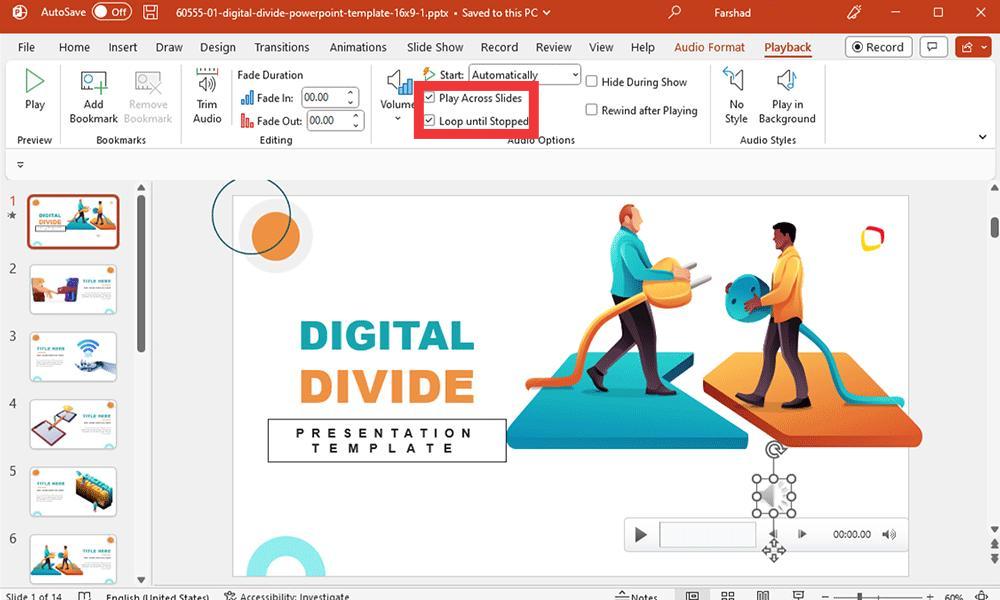Switch to Reading View icon

tap(763, 596)
